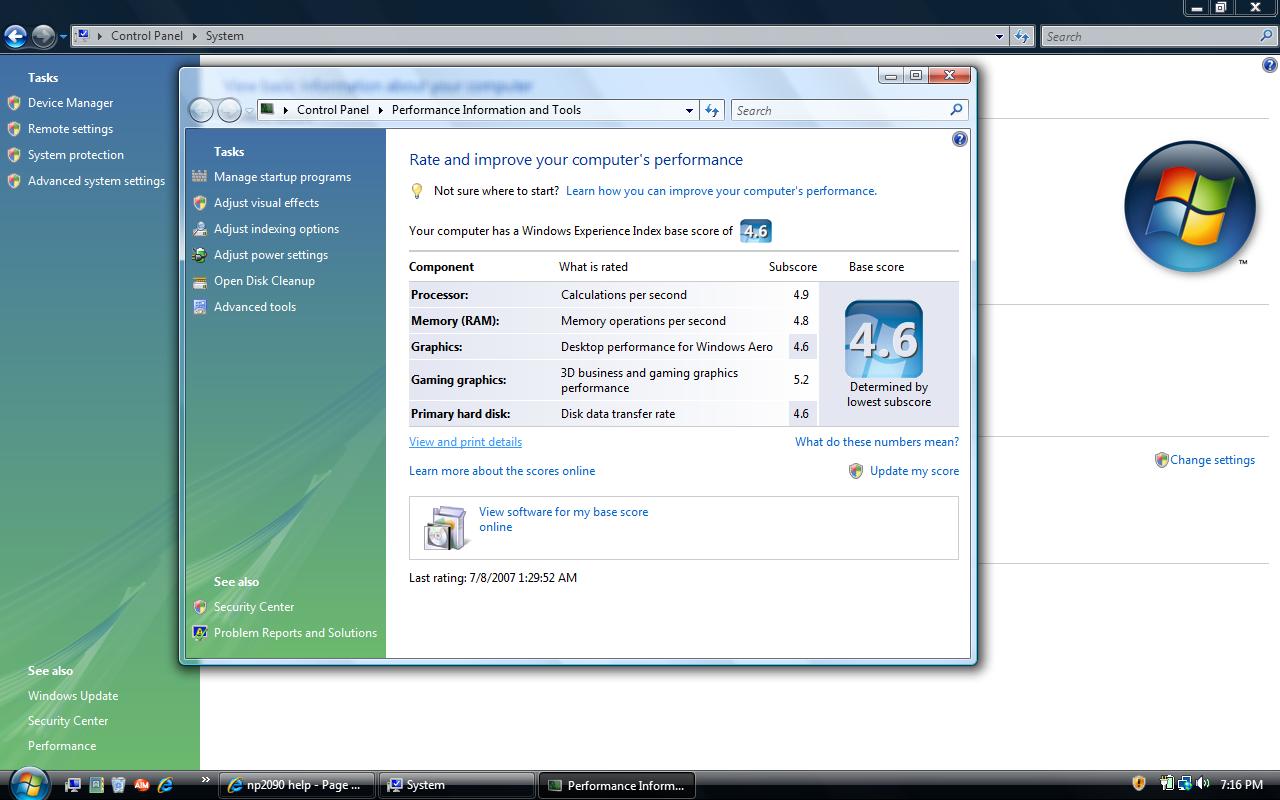1280x800 pixels.
Task: Click the Internet Explorer quick launch icon
Action: coord(165,785)
